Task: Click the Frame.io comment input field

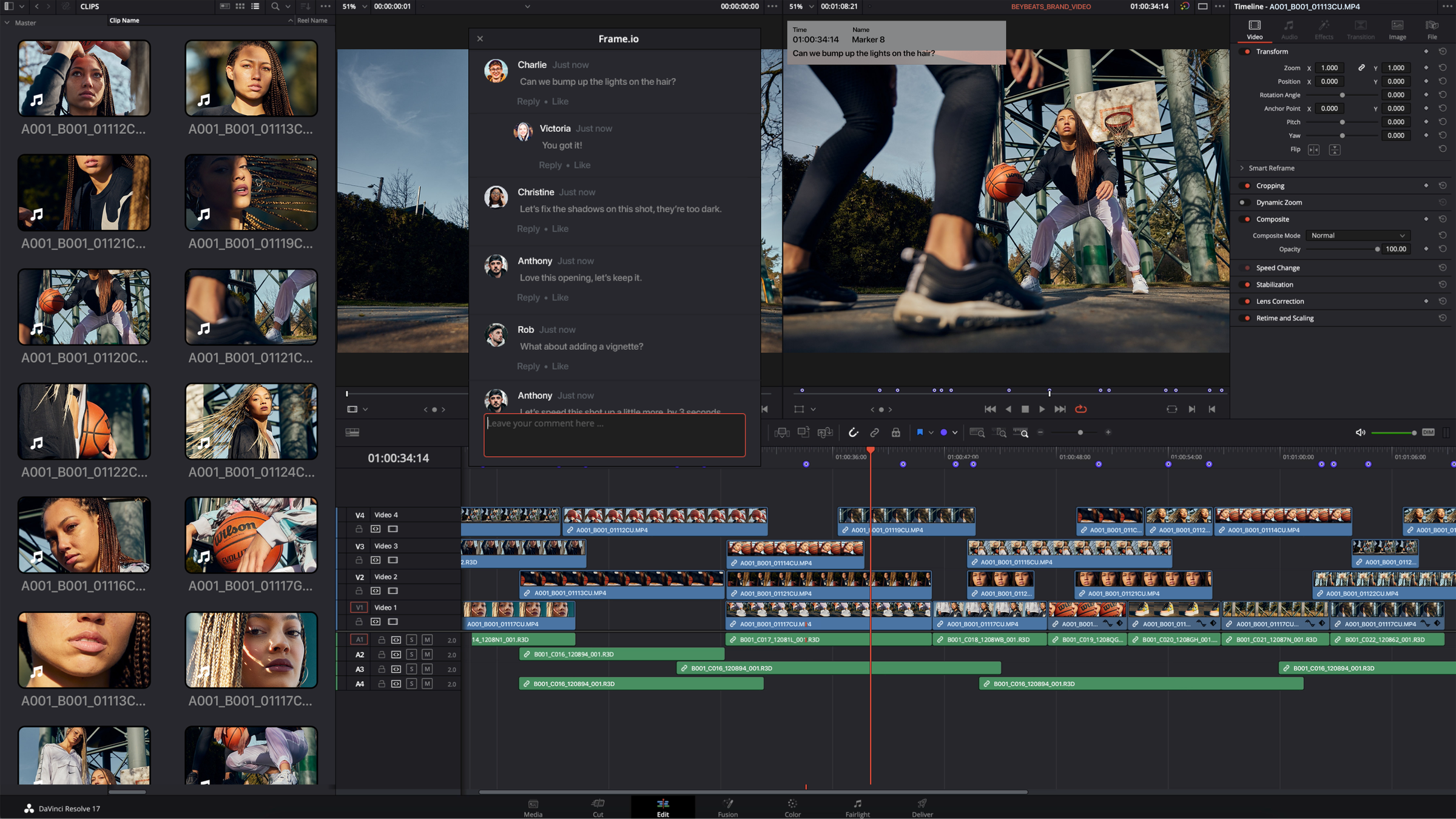Action: click(614, 435)
